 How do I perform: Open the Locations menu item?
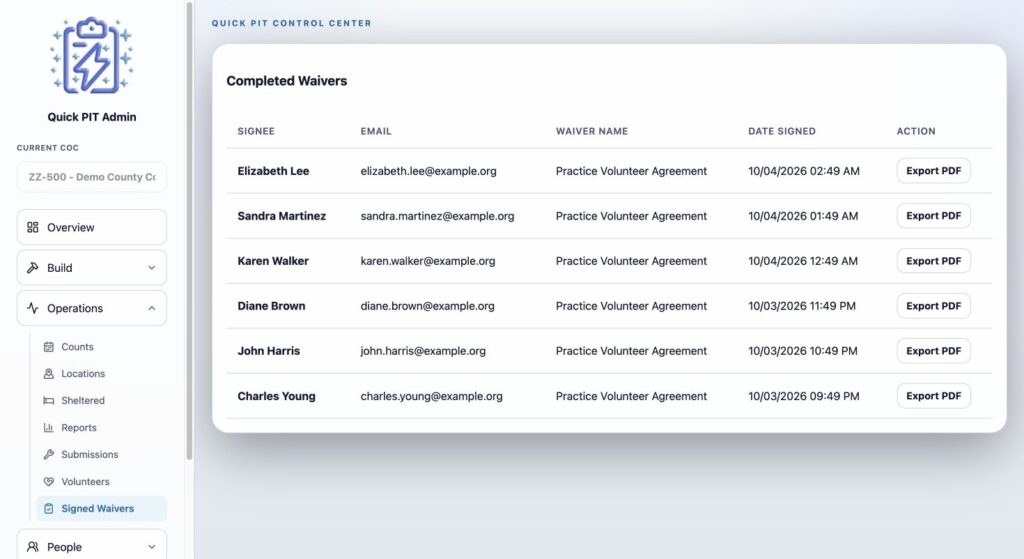[101, 374]
